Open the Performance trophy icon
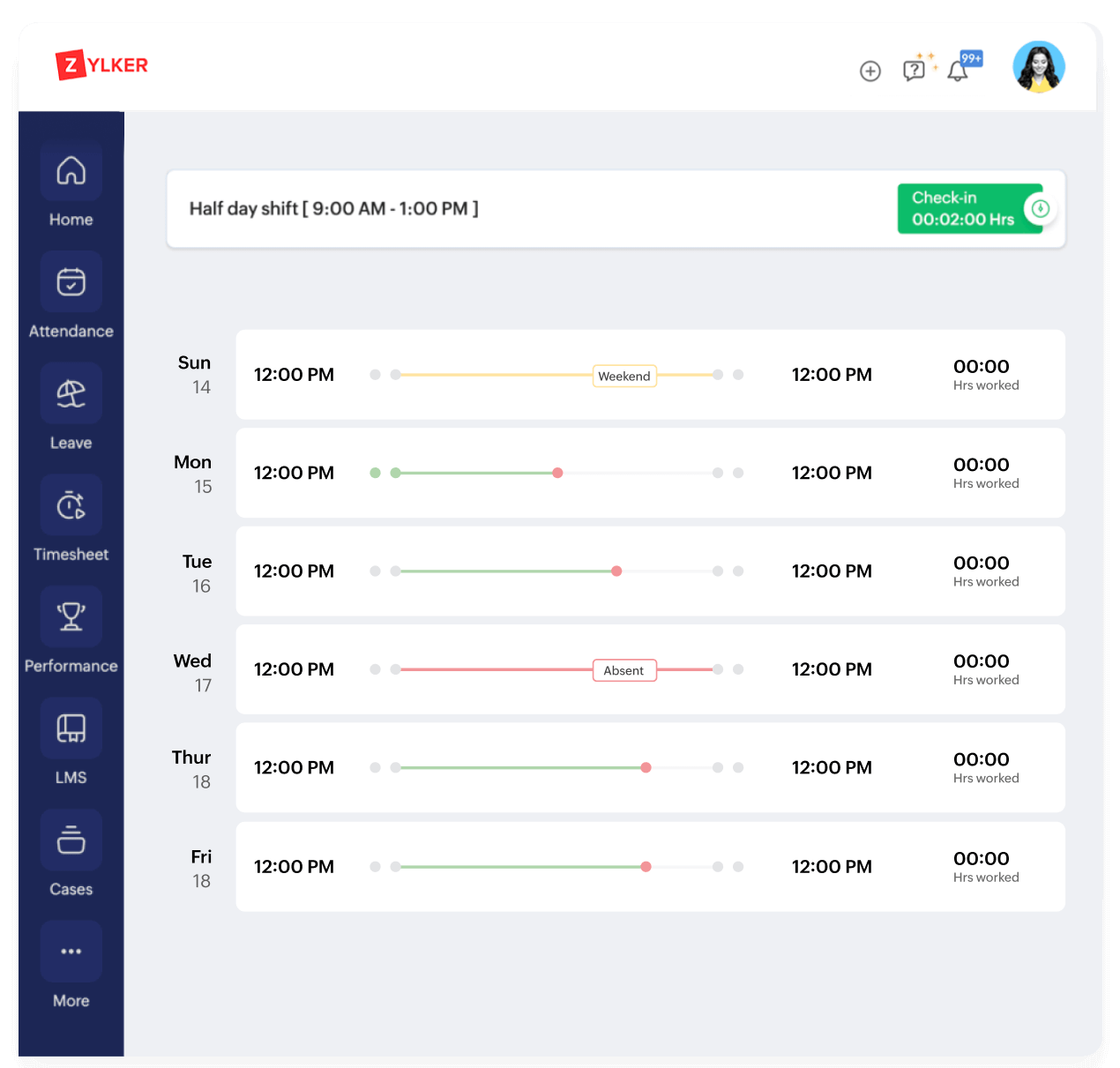This screenshot has width=1120, height=1068. coord(71,616)
